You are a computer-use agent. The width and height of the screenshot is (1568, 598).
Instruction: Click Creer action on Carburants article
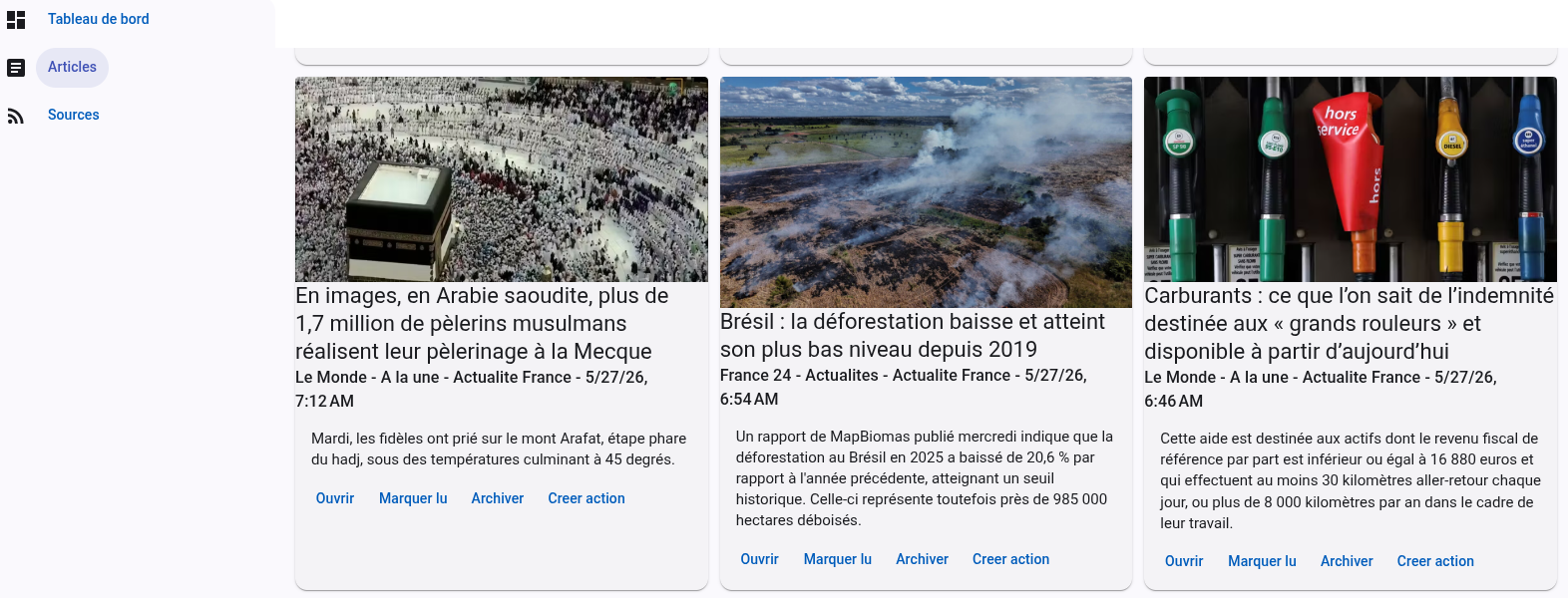pyautogui.click(x=1435, y=561)
